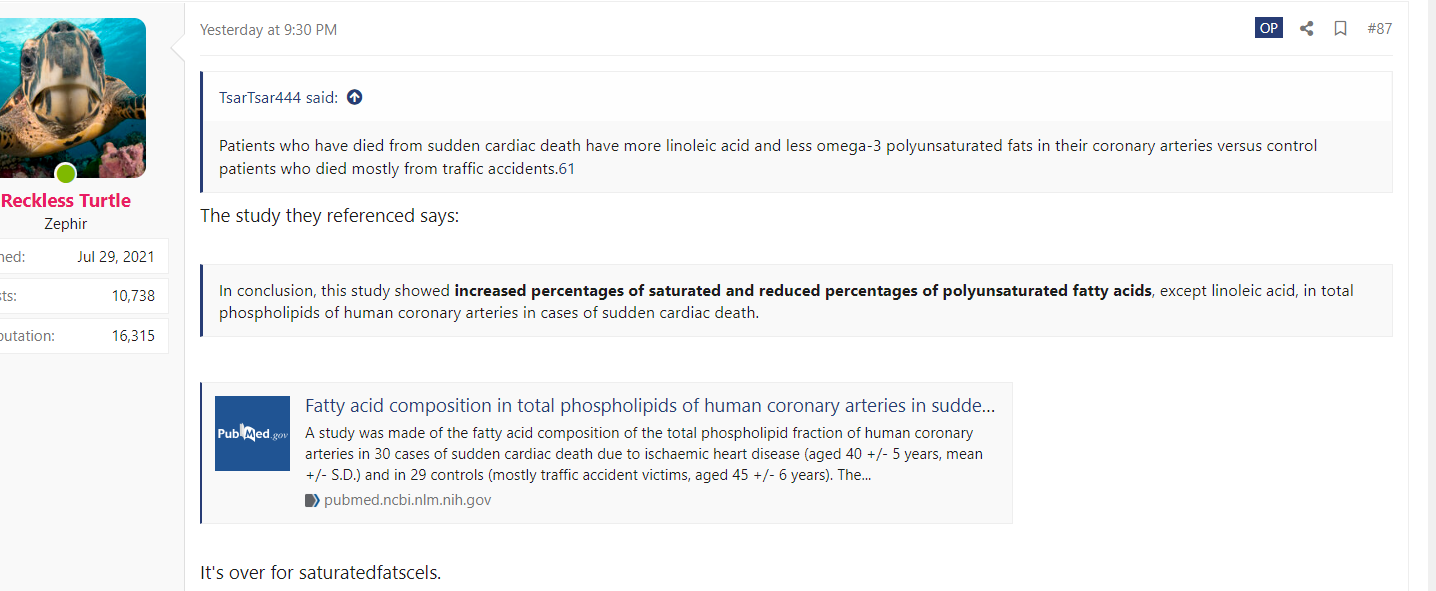
Task: Click the up-arrow icon beside TsarTsar444 said
Action: [x=354, y=97]
